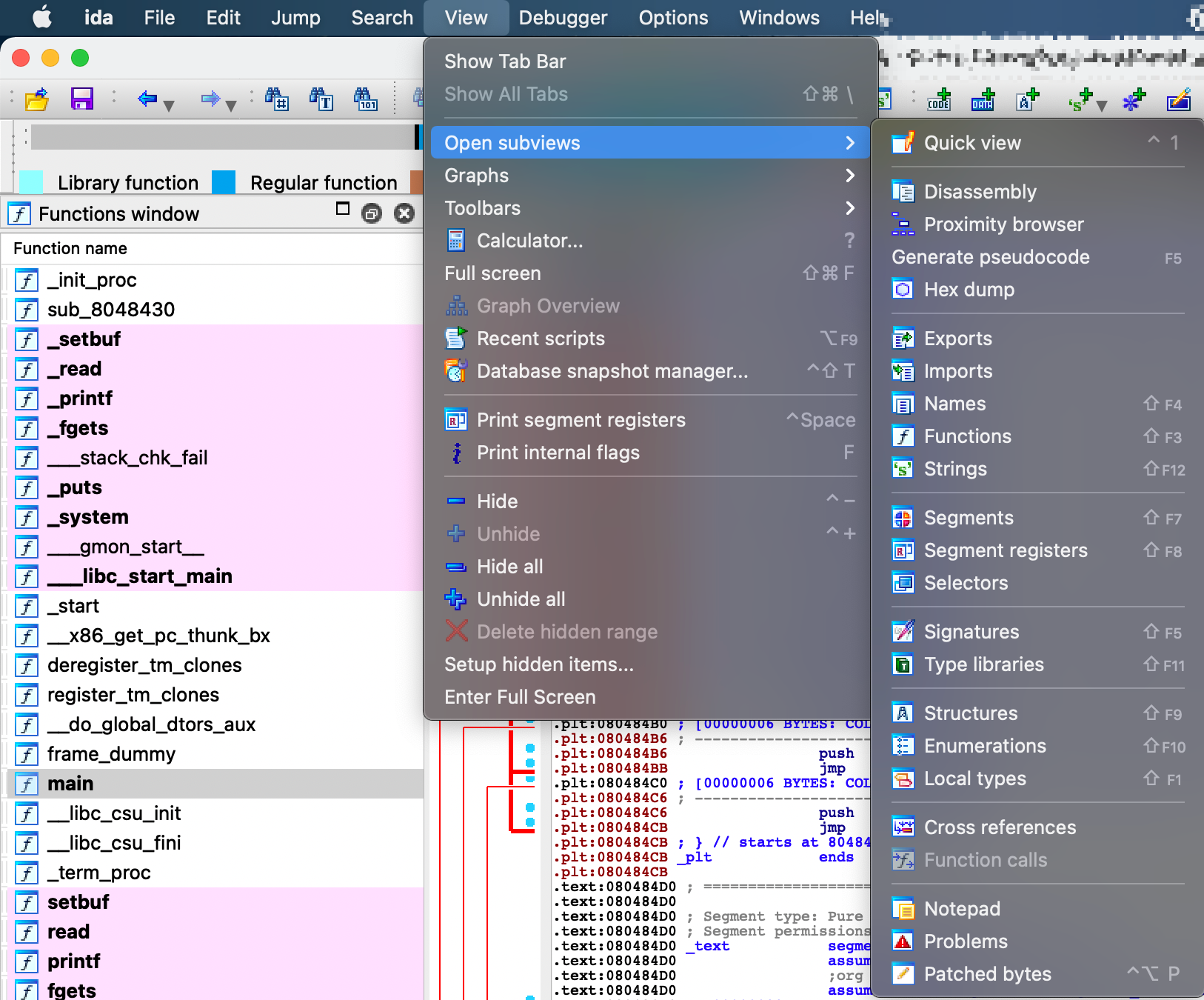Maximize the Functions window panel

[x=342, y=209]
